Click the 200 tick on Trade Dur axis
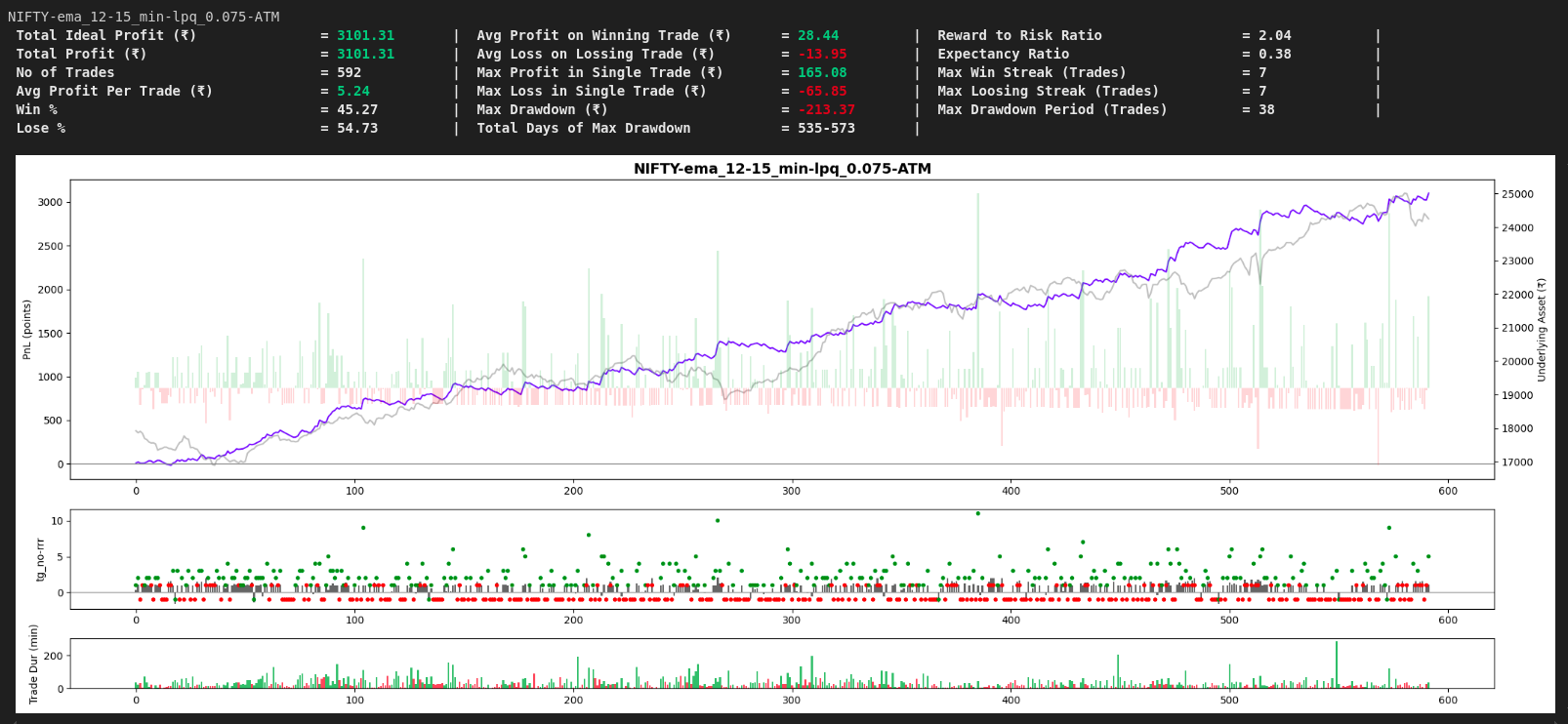Image resolution: width=1568 pixels, height=724 pixels. (x=54, y=656)
